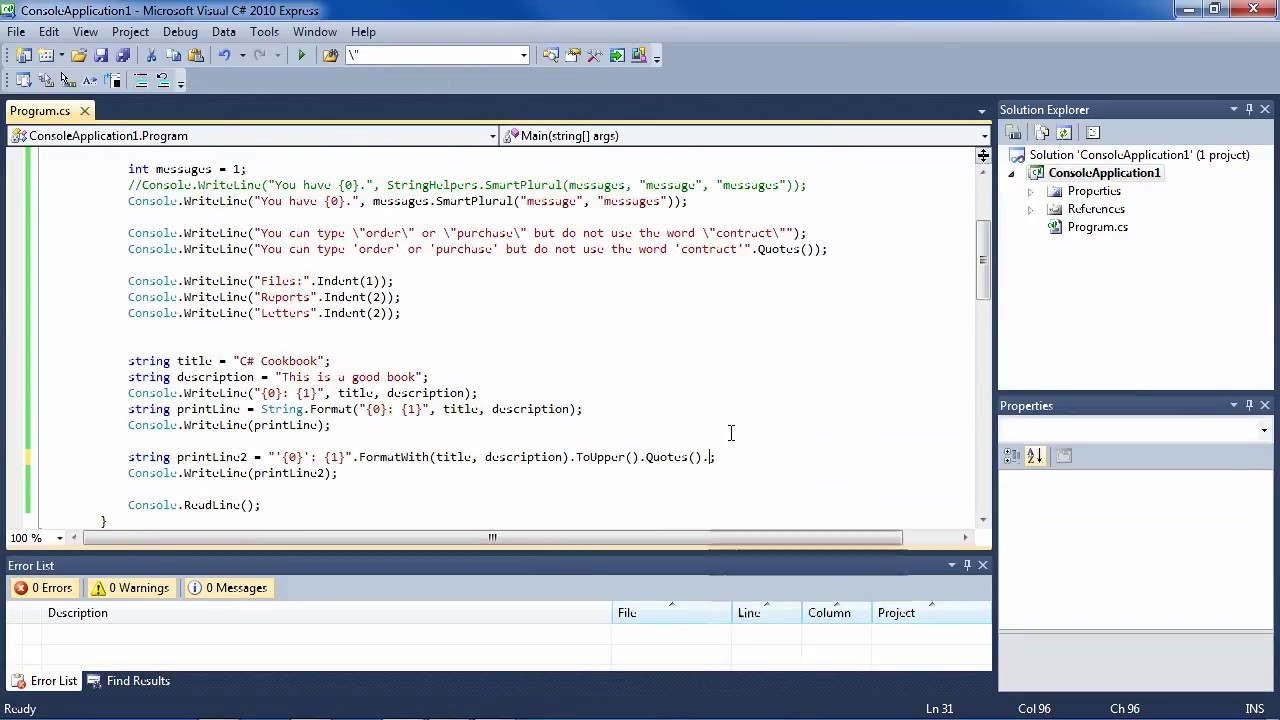Click the Cut scissors icon
1280x720 pixels.
pos(151,56)
